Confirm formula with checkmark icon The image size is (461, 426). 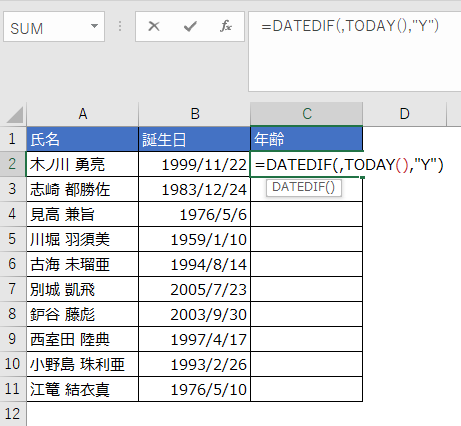point(190,26)
